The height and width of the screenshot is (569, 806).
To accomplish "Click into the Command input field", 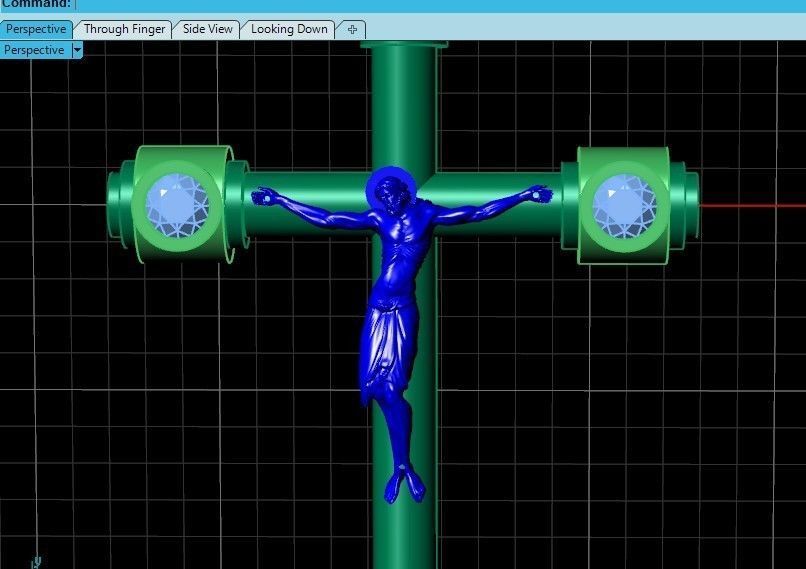I will (441, 4).
